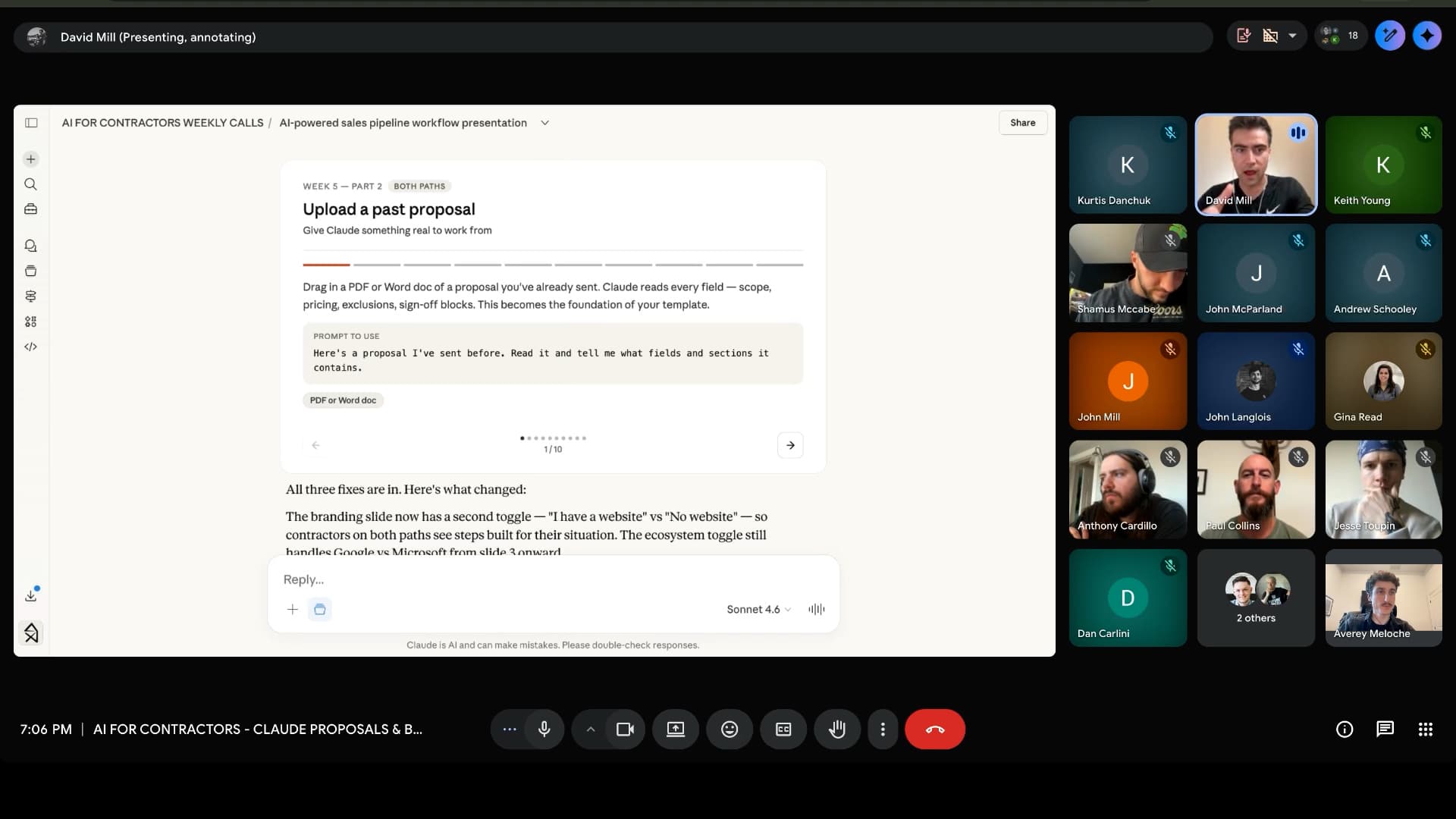Open search in the Claude sidebar
Image resolution: width=1456 pixels, height=819 pixels.
click(30, 184)
